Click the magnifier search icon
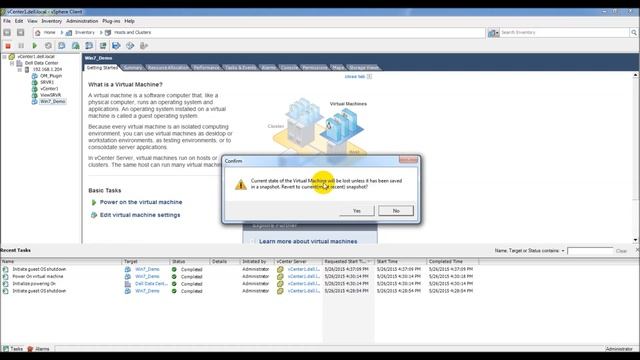 click(x=634, y=32)
